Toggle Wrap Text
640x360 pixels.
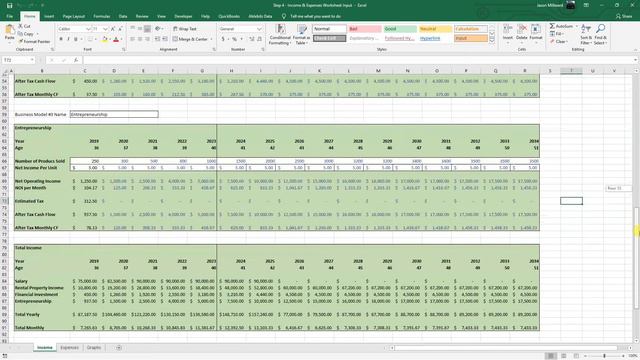point(184,29)
